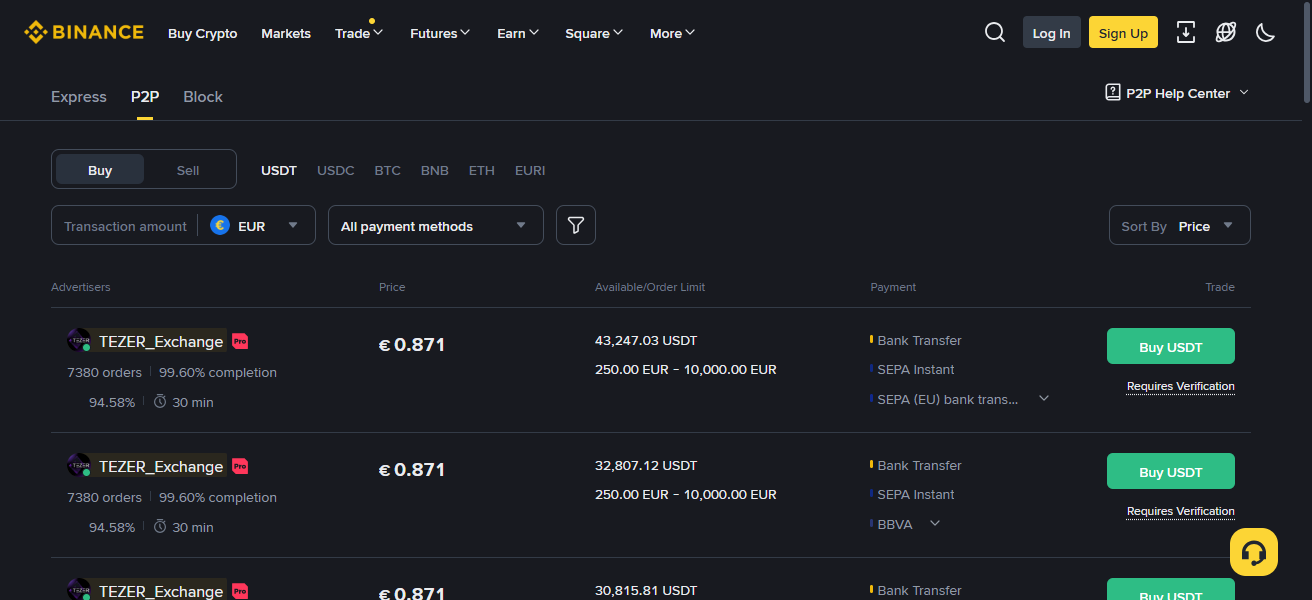Select the EURI coin tab
Viewport: 1312px width, 600px height.
(530, 170)
